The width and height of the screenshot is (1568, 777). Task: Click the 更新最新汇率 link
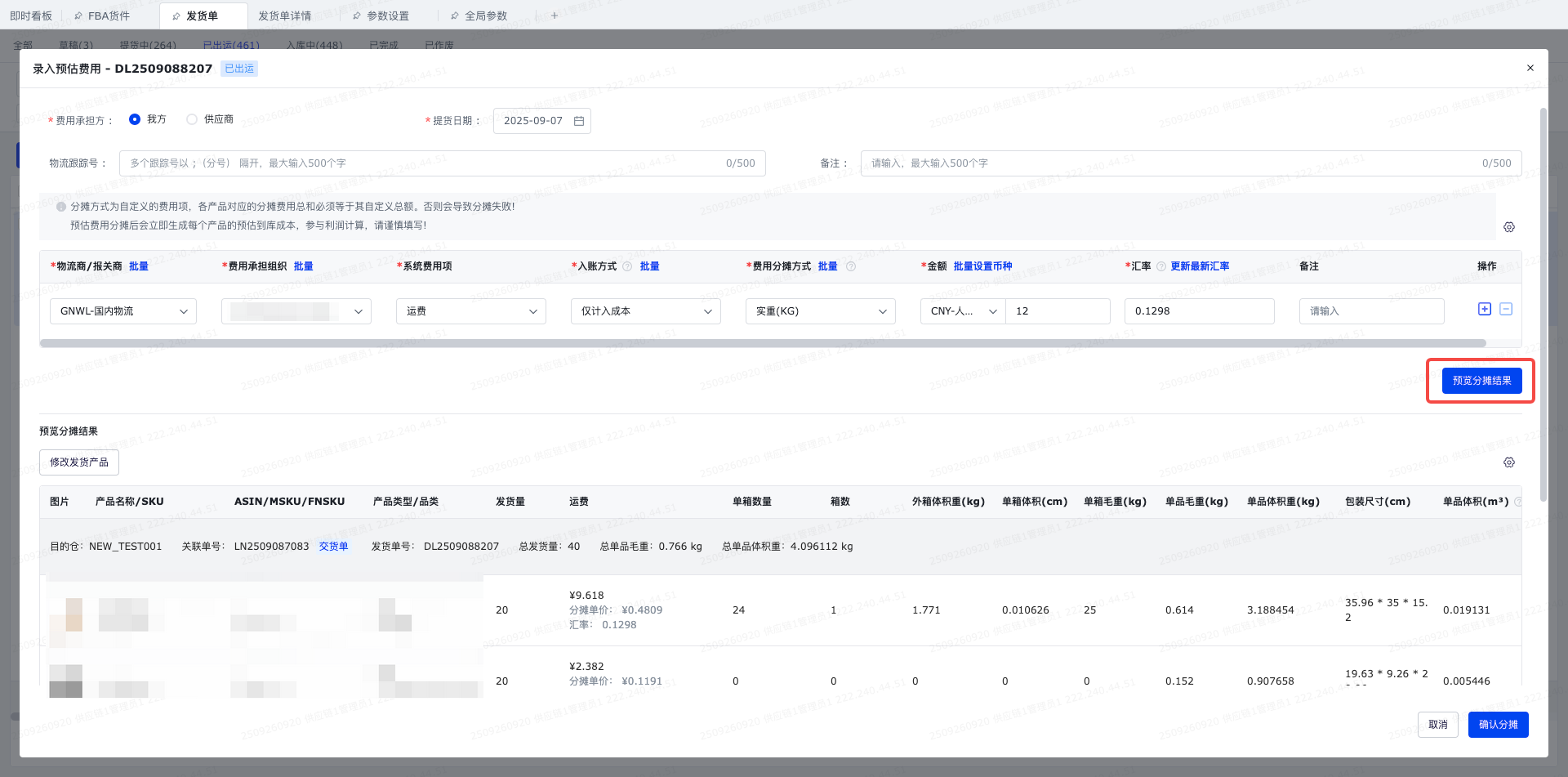(x=1200, y=266)
